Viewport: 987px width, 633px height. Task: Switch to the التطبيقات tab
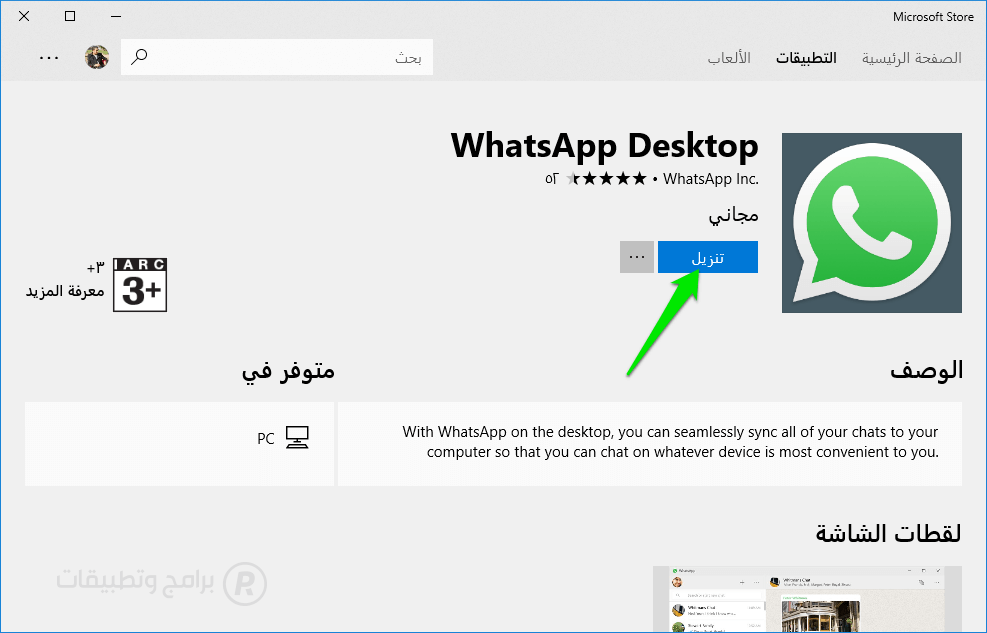coord(806,58)
